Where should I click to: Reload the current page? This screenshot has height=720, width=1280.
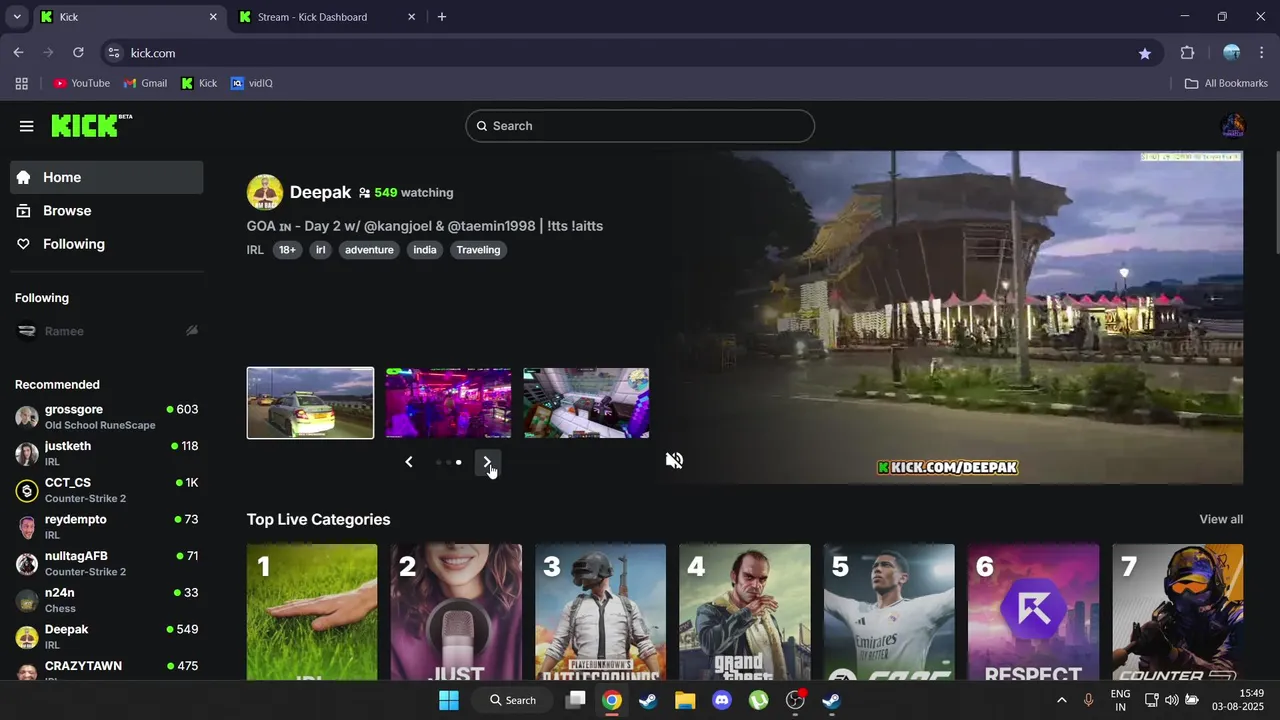pos(78,53)
